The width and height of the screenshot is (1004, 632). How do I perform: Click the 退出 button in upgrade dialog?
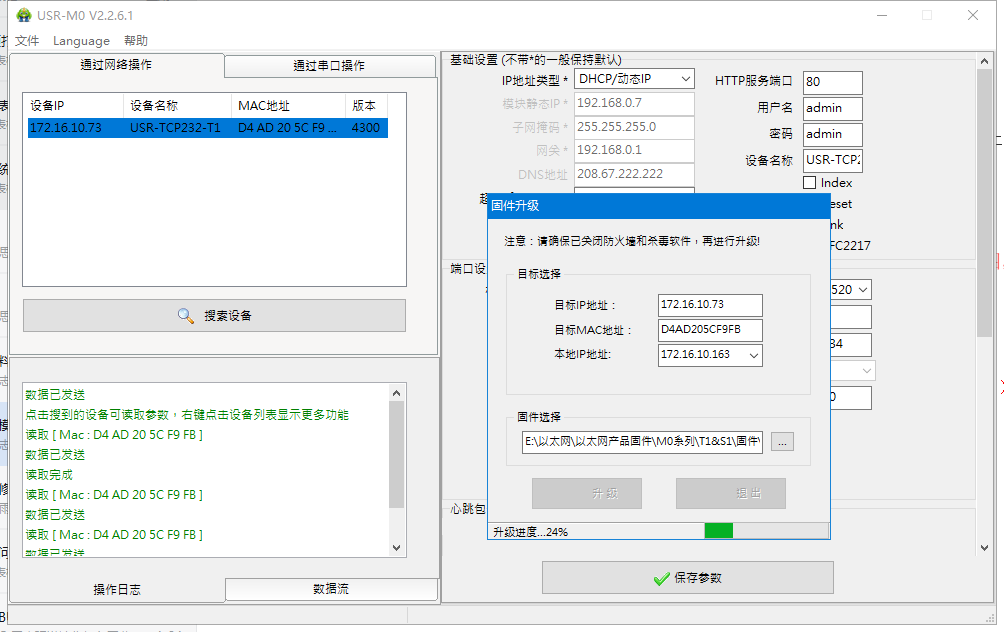(730, 494)
